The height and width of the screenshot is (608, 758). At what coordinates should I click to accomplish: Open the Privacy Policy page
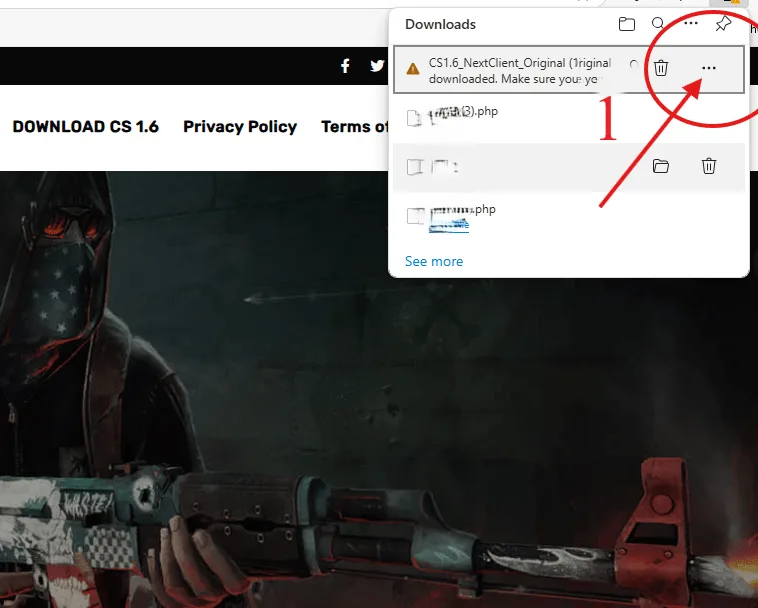point(240,127)
